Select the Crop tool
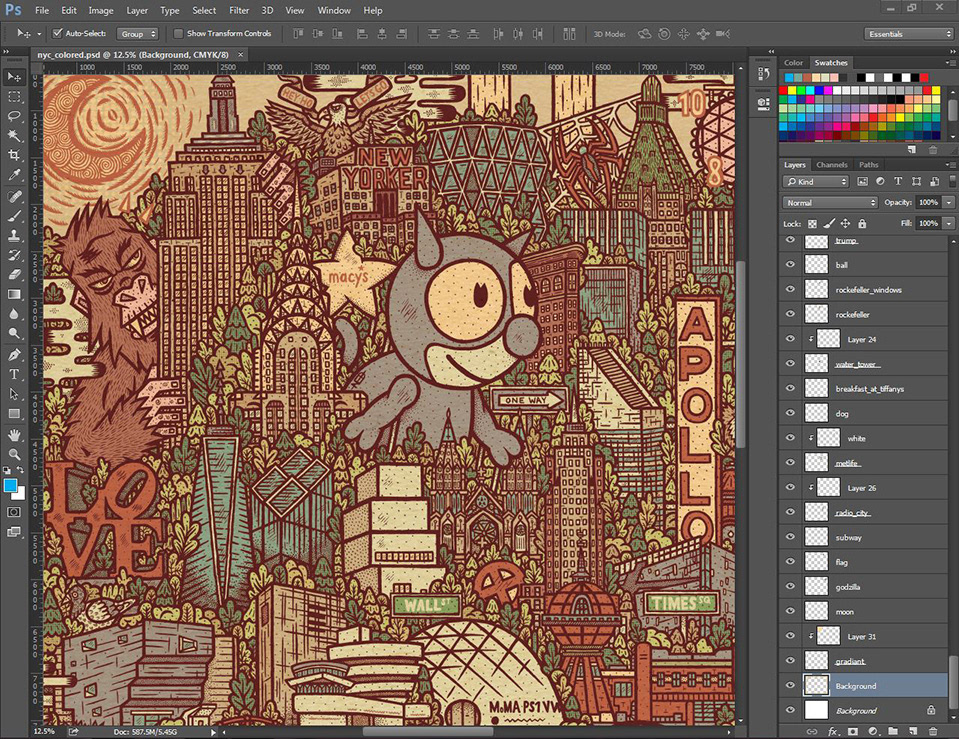This screenshot has height=739, width=959. pos(13,155)
